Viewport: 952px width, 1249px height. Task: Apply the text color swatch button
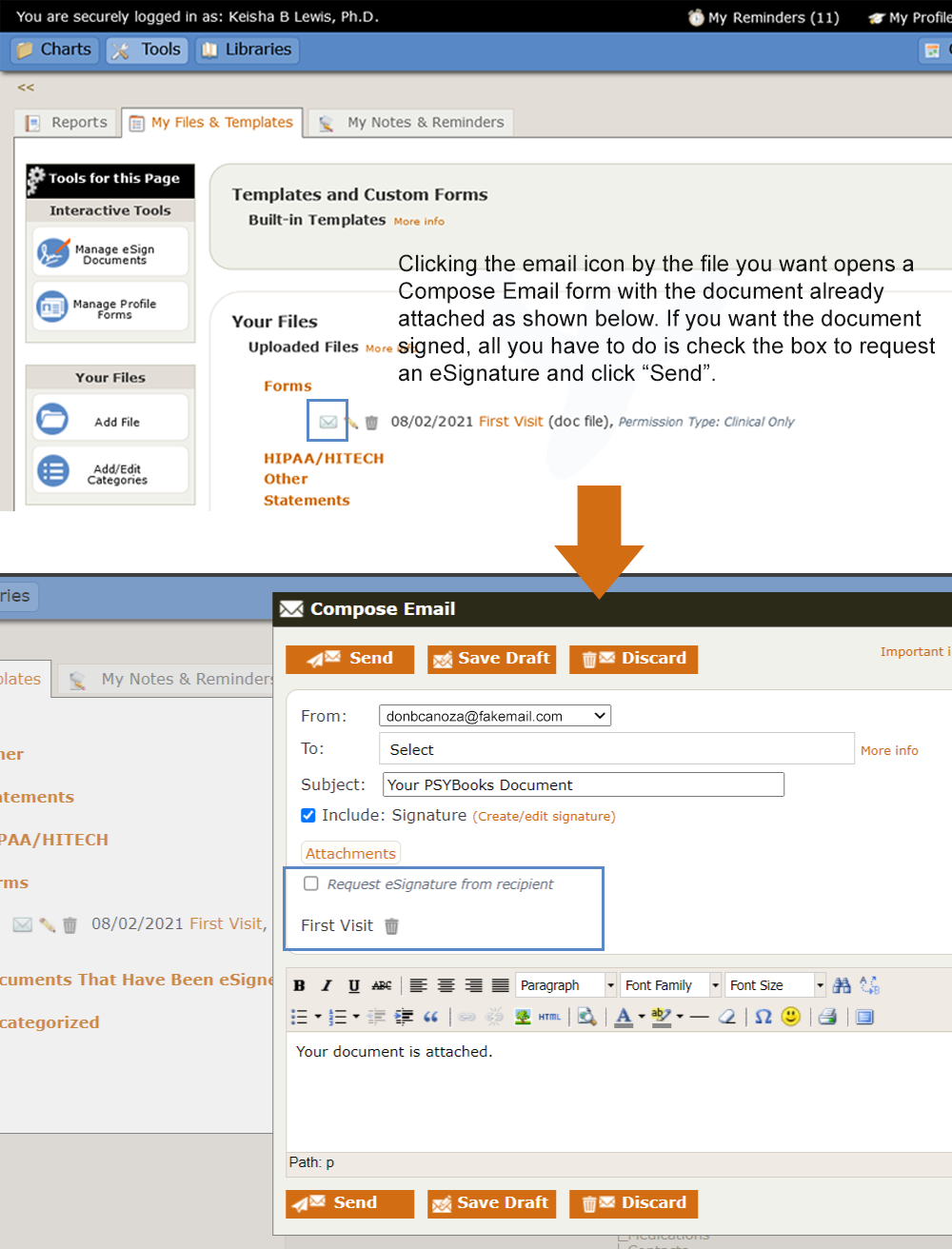[624, 1017]
